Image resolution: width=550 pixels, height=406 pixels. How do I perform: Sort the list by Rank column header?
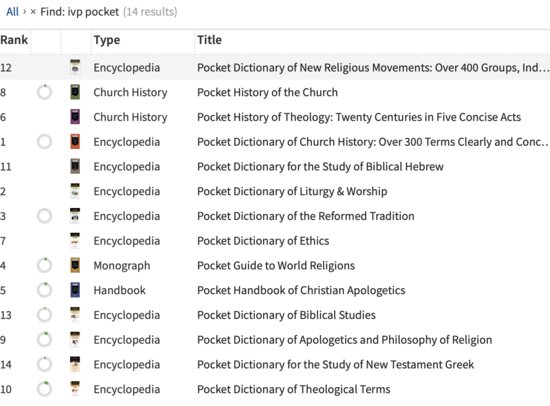pyautogui.click(x=14, y=40)
